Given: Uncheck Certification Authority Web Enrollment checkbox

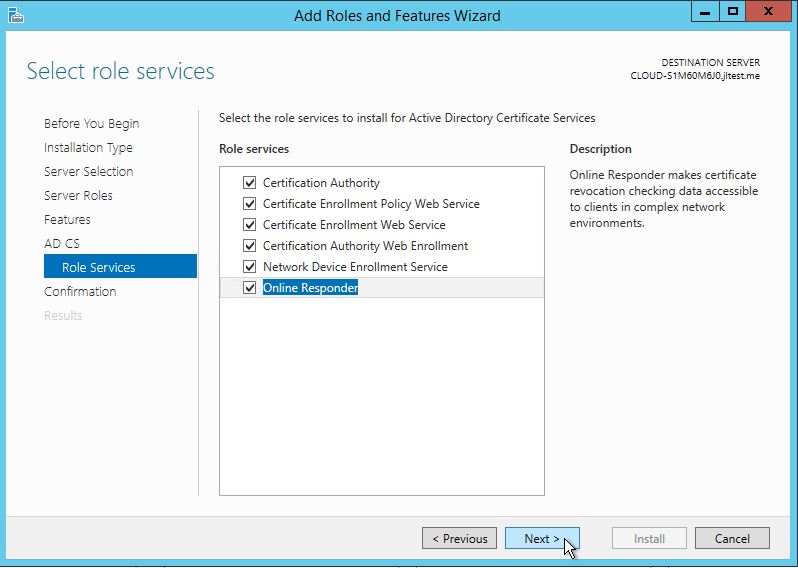Looking at the screenshot, I should click(249, 245).
